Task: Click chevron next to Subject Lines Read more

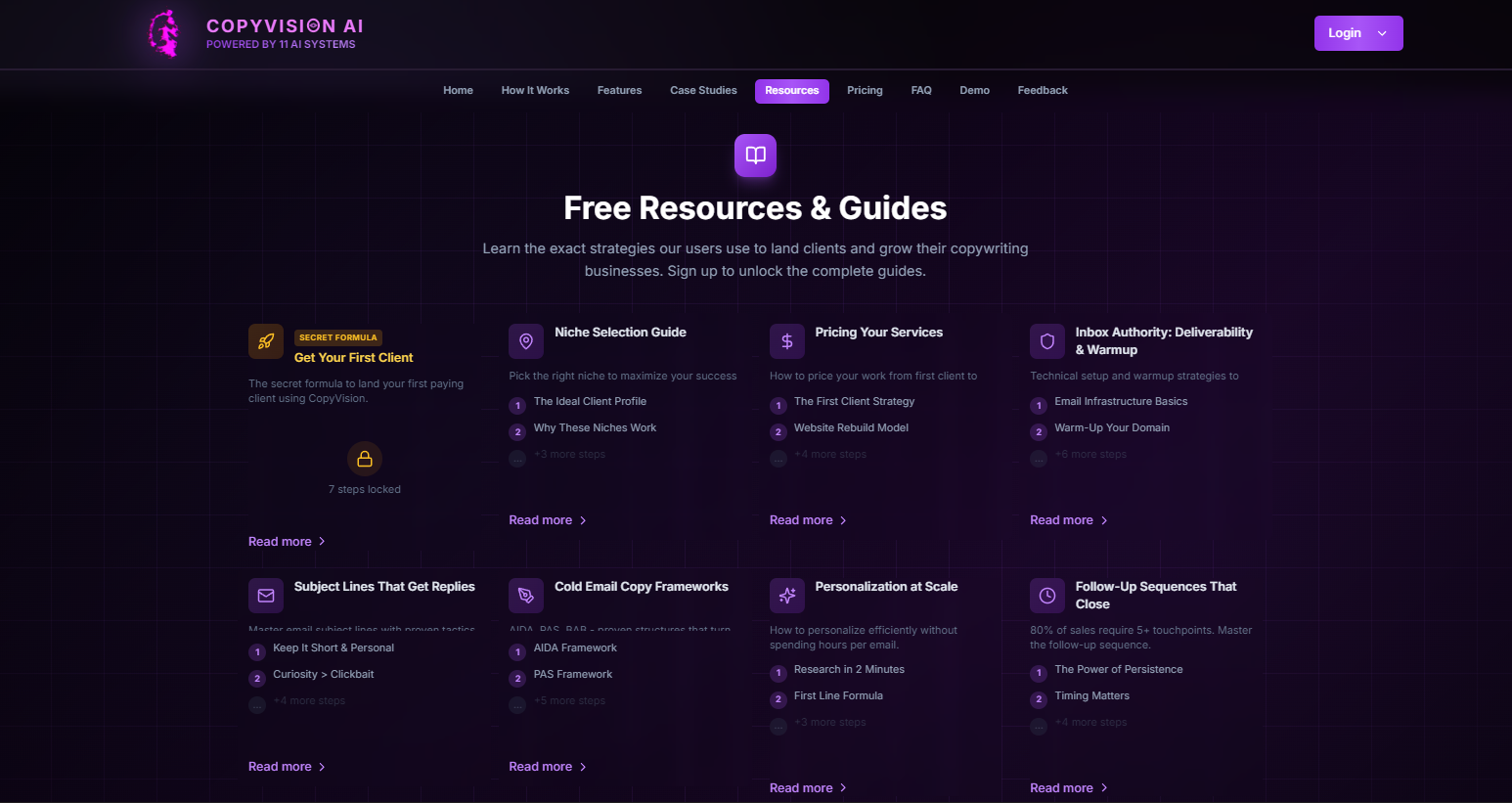Action: point(322,767)
